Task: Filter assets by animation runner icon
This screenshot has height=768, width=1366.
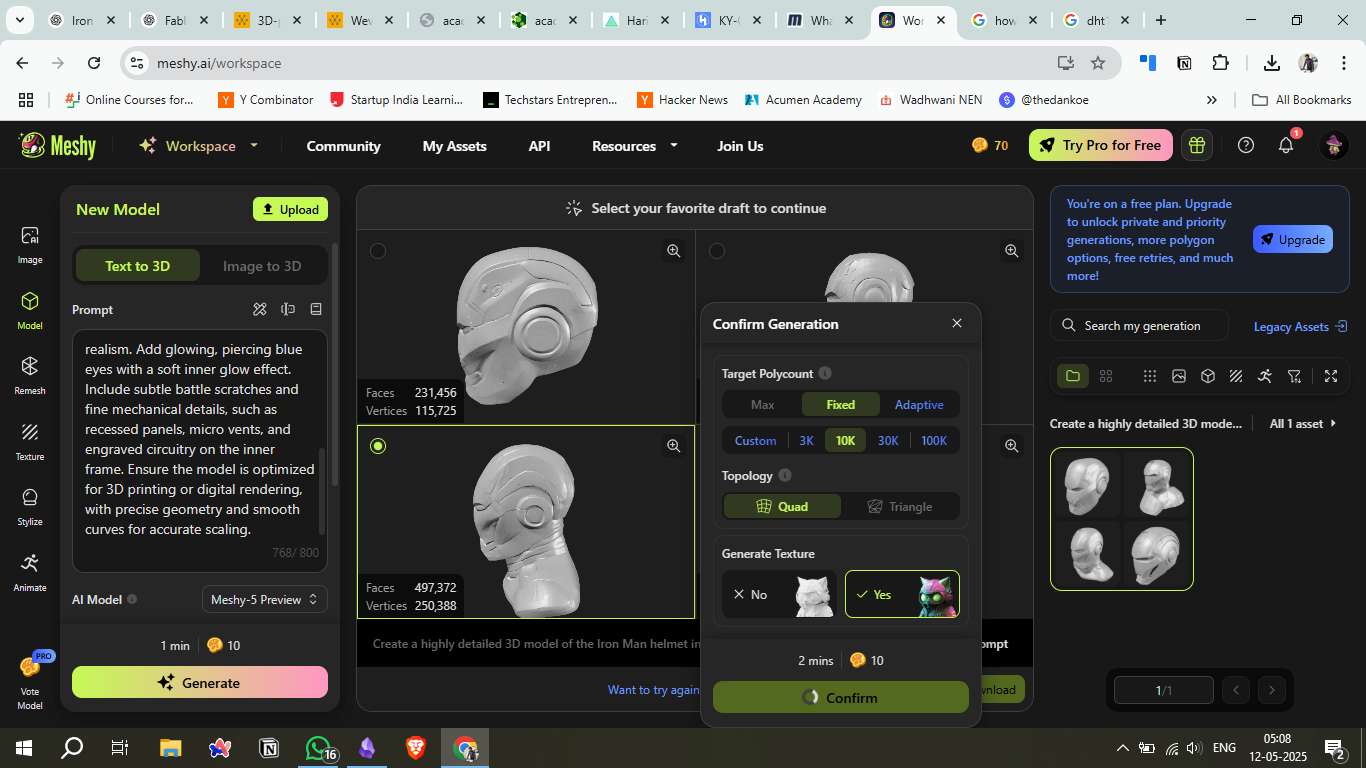Action: pos(1265,376)
